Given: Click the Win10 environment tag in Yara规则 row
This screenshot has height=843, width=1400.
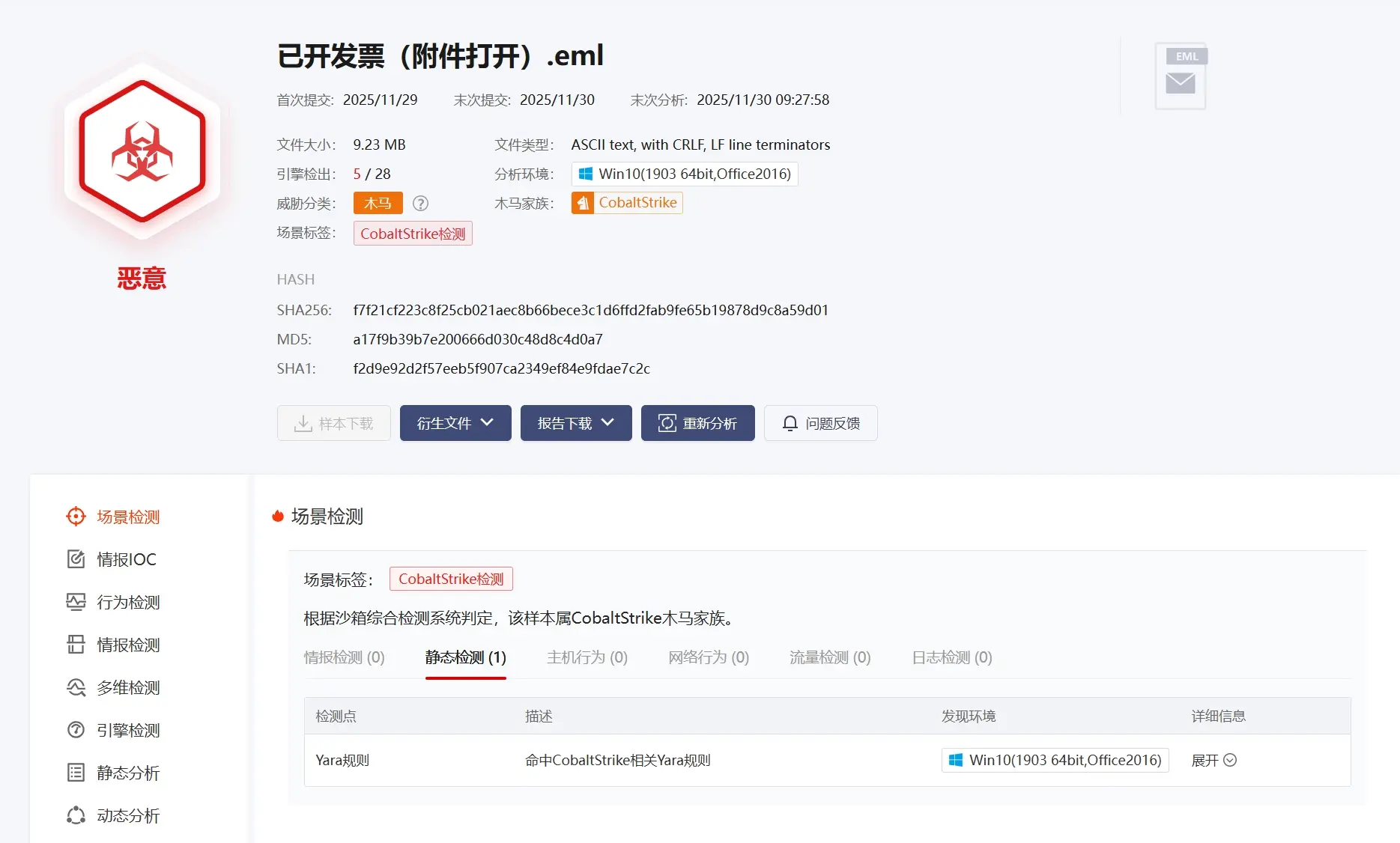Looking at the screenshot, I should 1055,760.
